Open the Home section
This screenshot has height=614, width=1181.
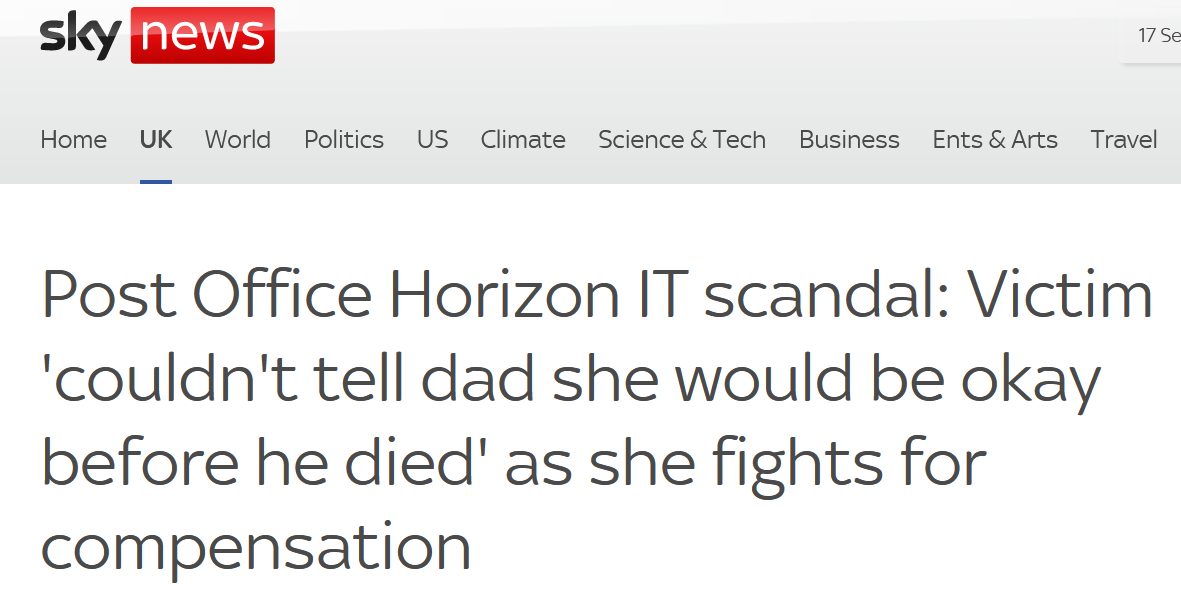pyautogui.click(x=73, y=140)
